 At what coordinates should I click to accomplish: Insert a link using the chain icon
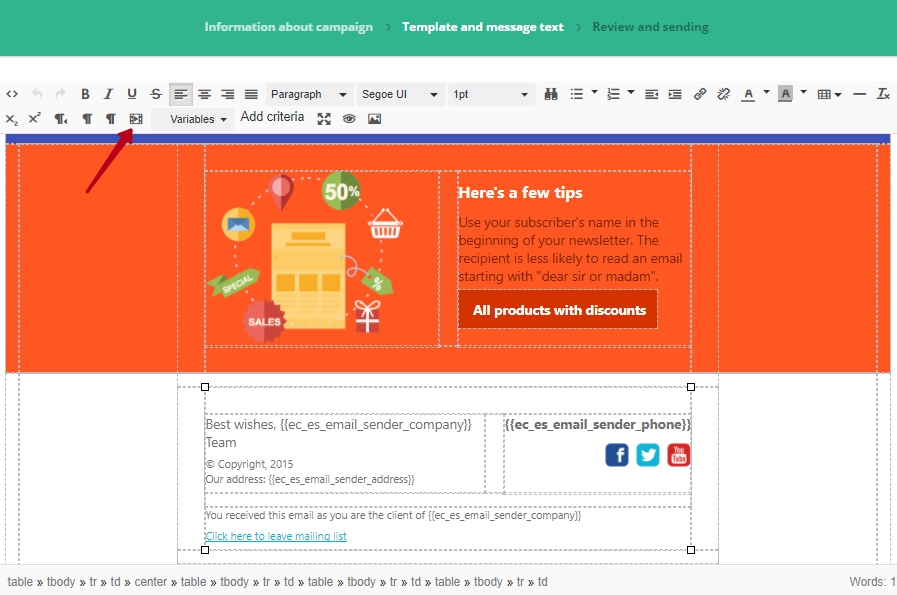tap(700, 94)
